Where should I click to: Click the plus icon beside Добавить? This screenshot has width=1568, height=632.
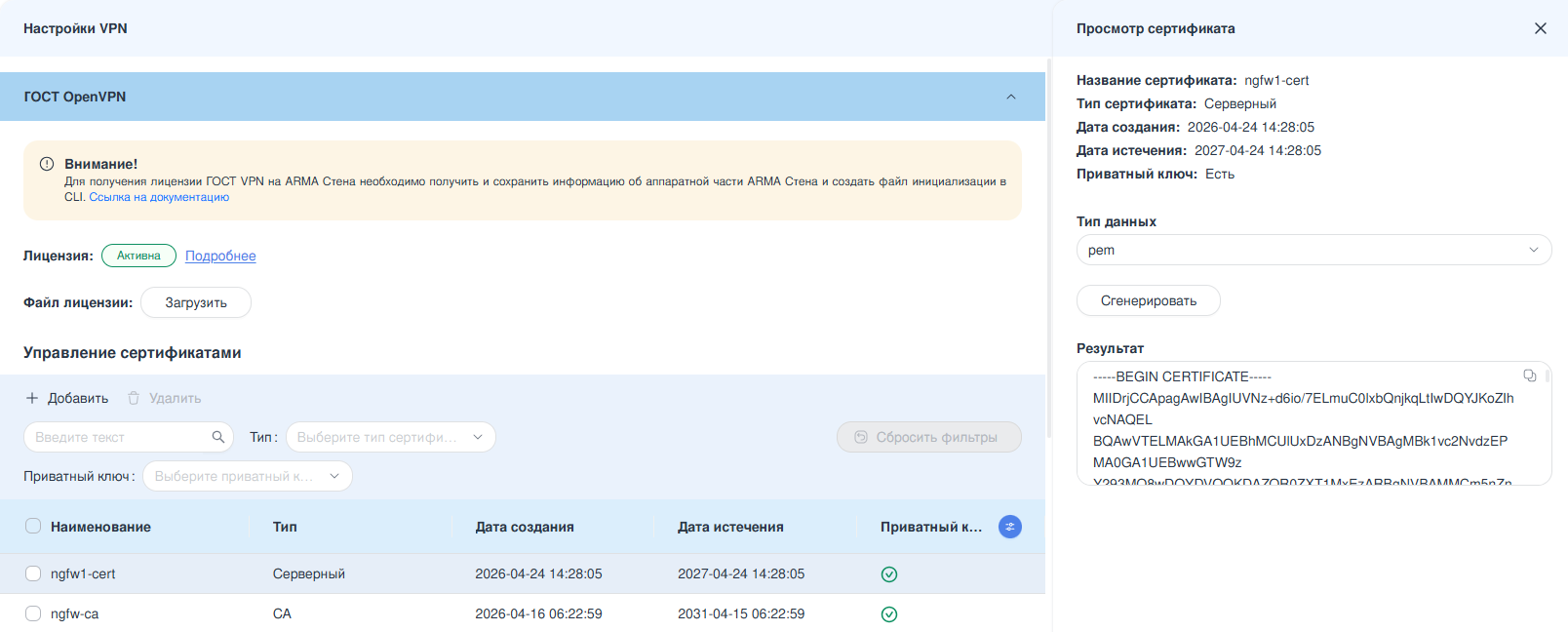[32, 398]
